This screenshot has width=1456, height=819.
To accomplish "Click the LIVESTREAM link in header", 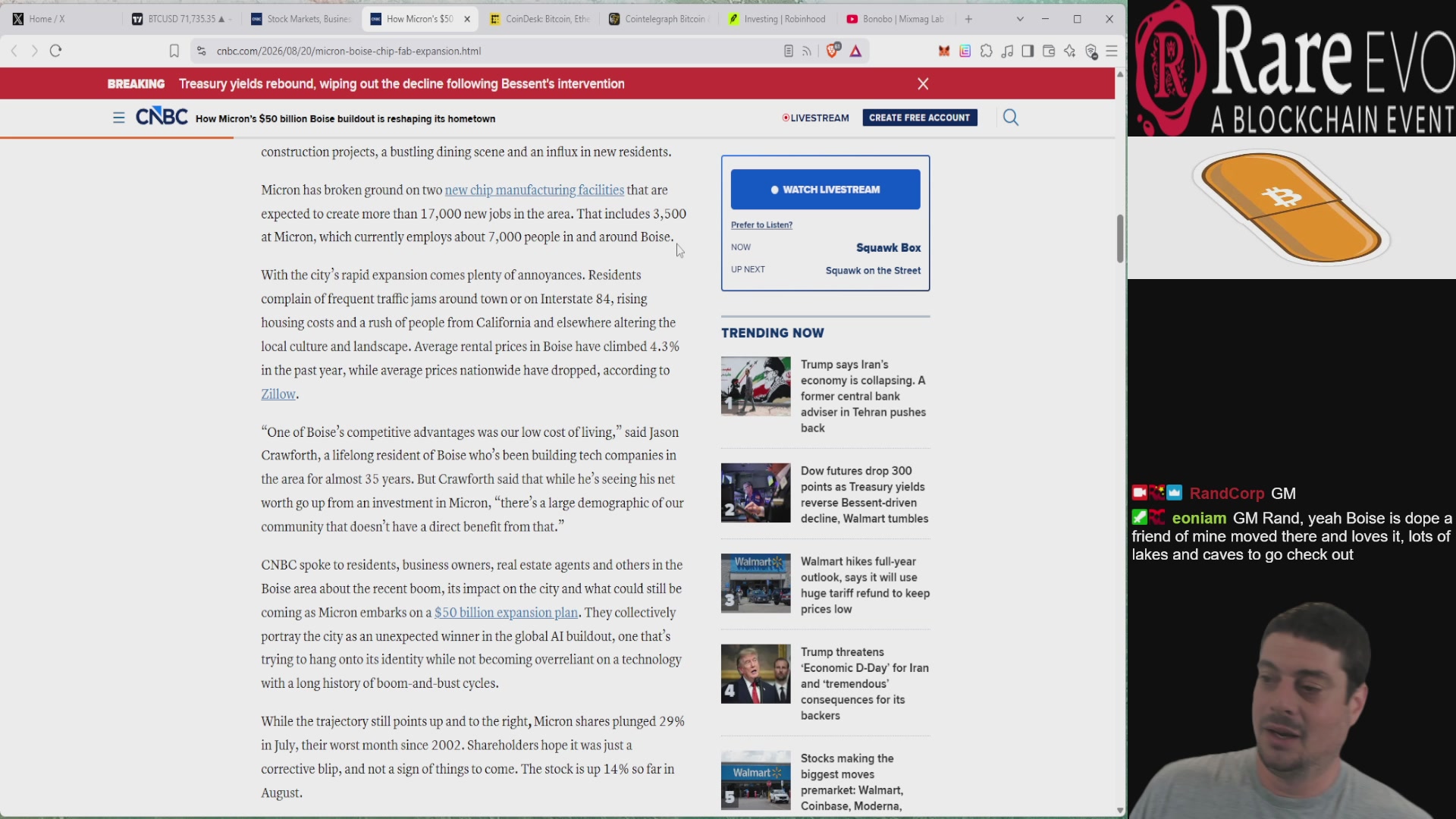I will pos(816,118).
